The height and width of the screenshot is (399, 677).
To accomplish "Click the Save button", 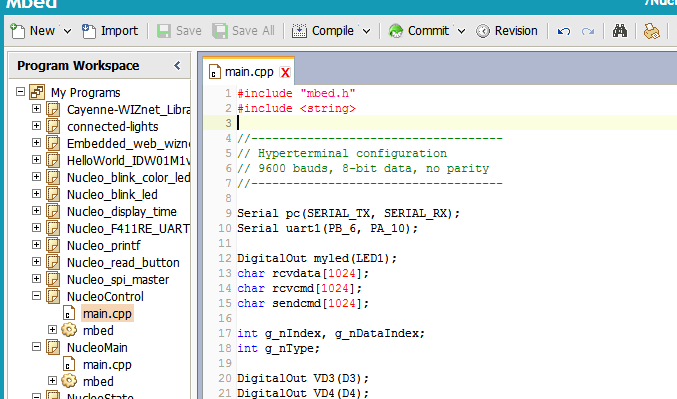I will tap(179, 31).
